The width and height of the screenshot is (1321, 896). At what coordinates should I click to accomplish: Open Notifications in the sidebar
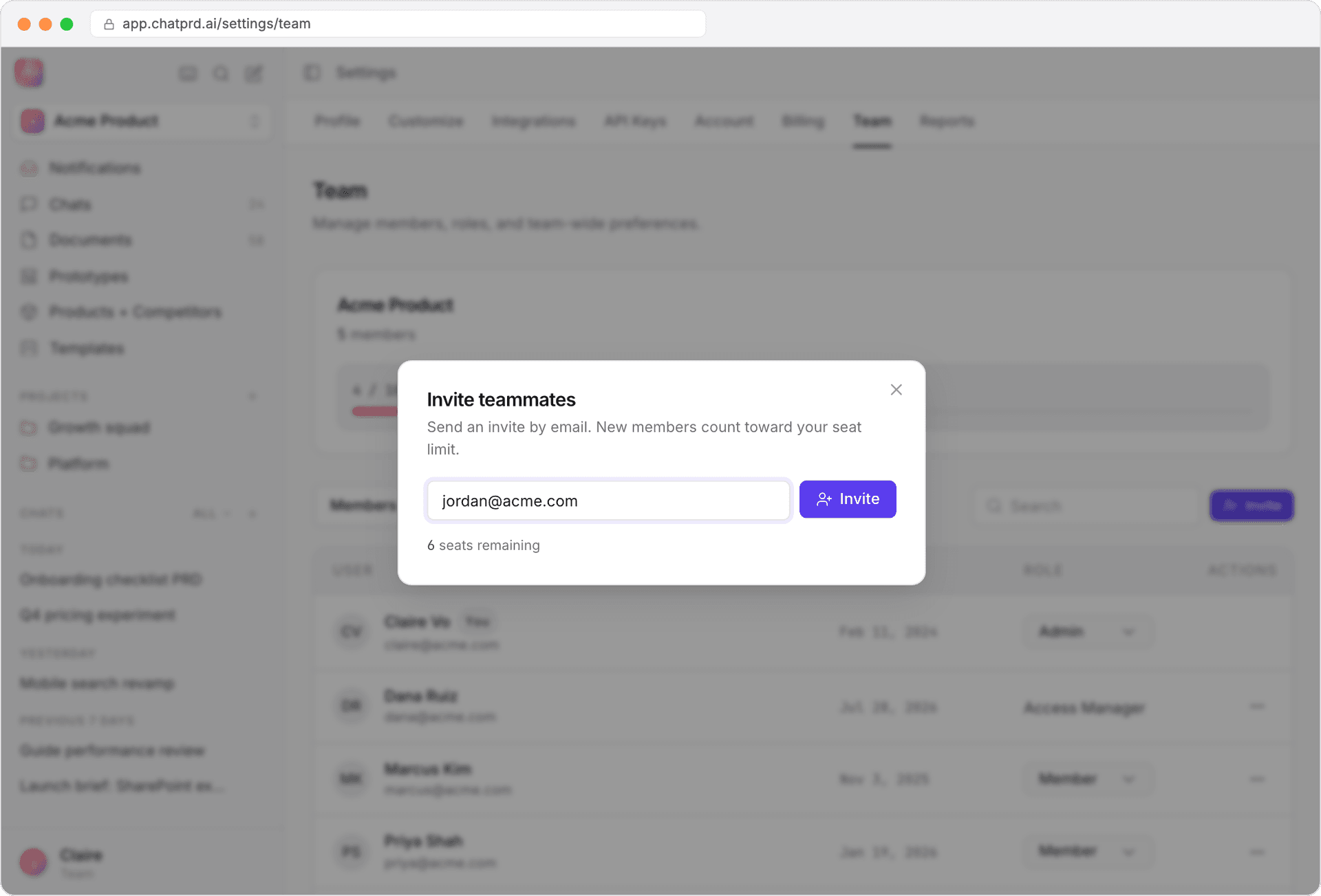point(94,168)
